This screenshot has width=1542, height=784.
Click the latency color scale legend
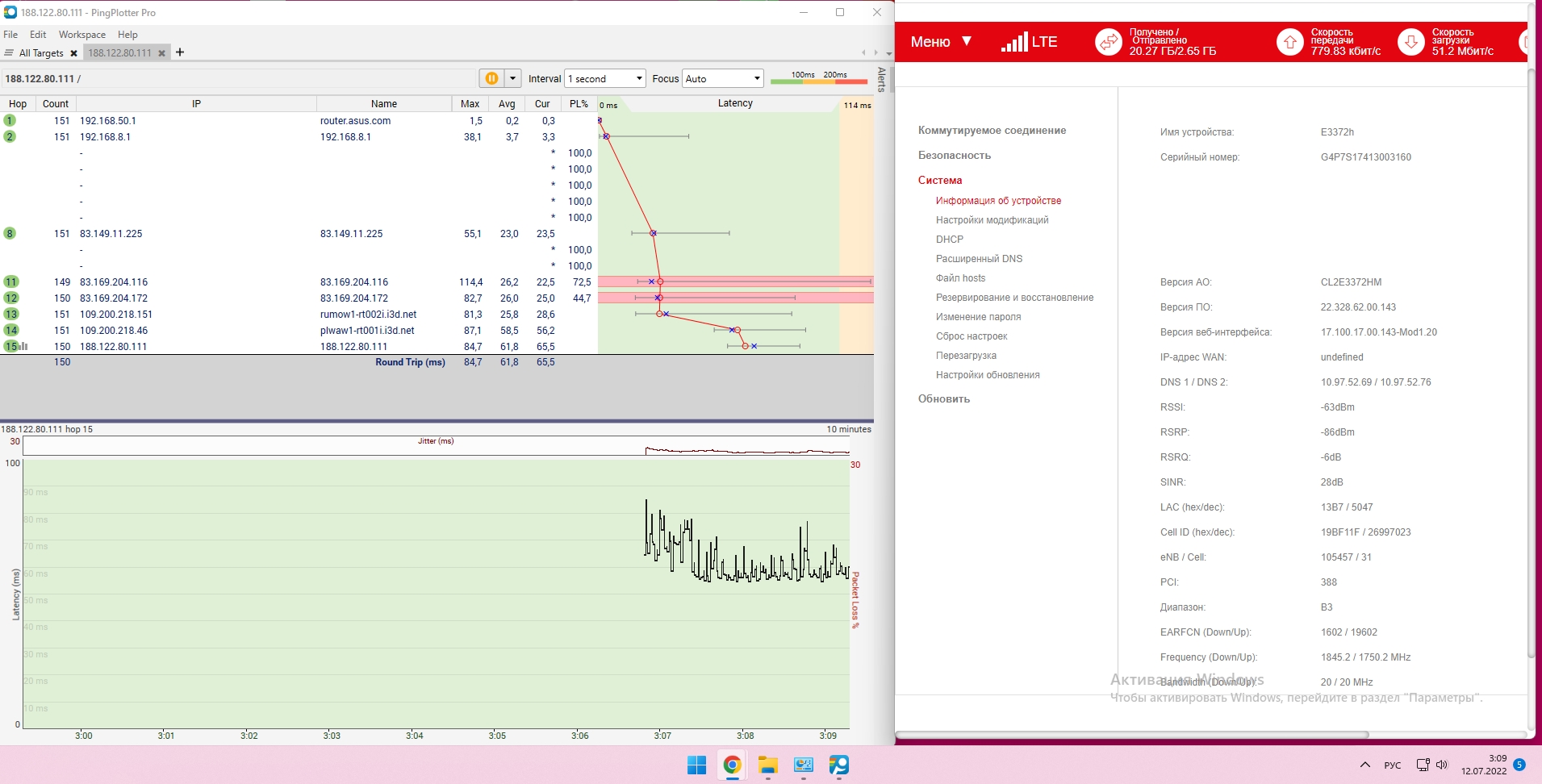coord(819,78)
